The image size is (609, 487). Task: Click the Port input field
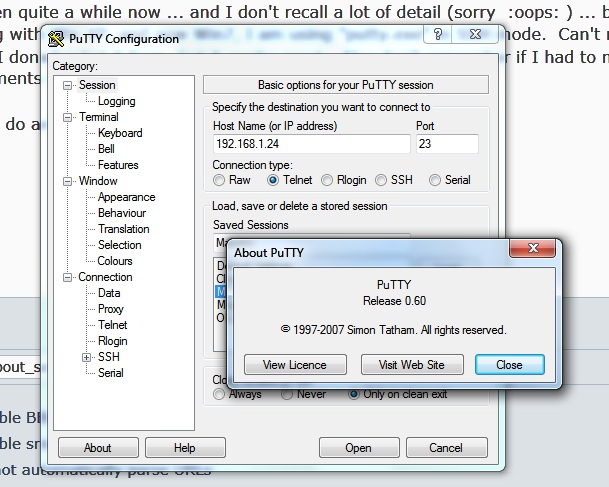(447, 144)
